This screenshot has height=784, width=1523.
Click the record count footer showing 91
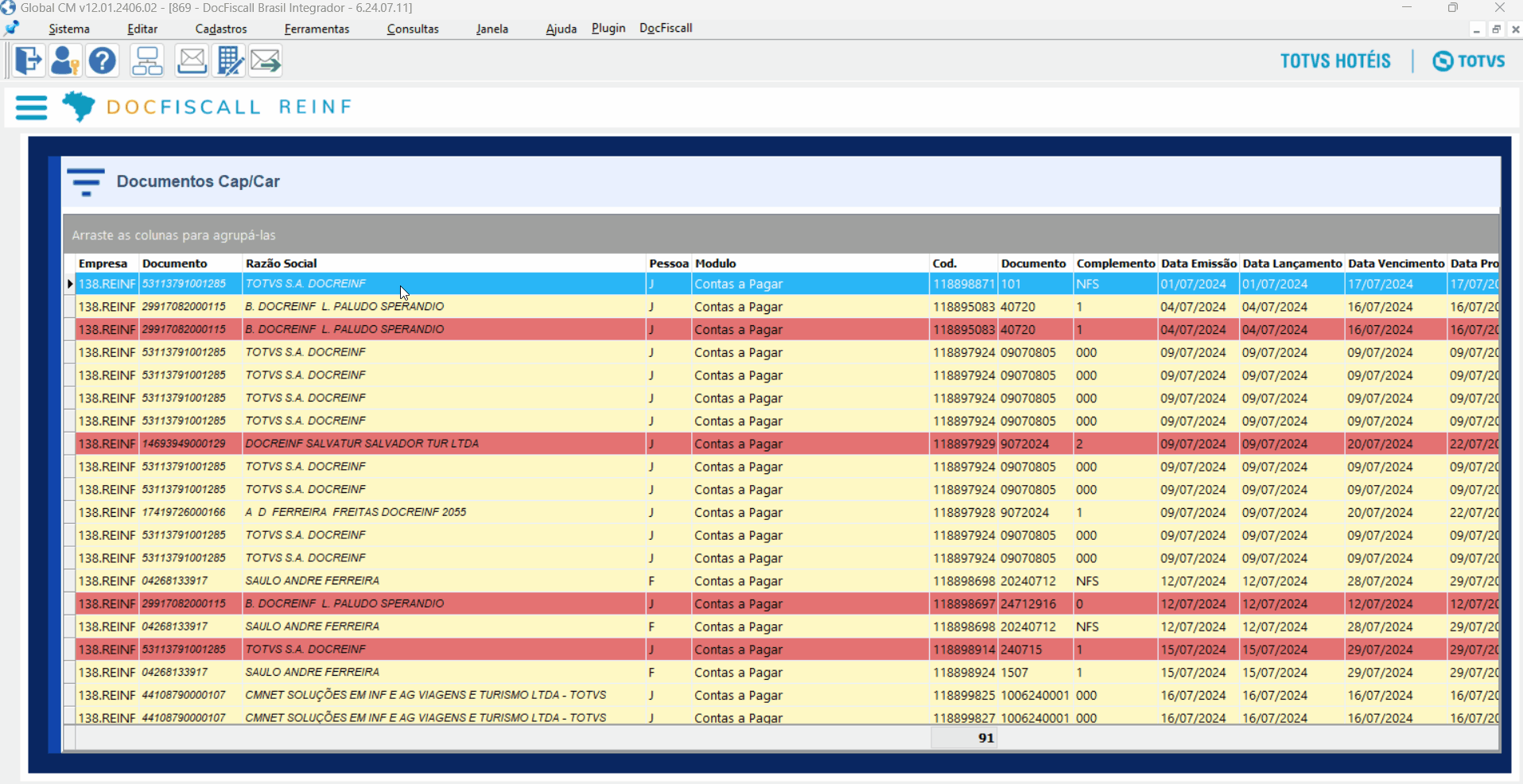coord(964,738)
